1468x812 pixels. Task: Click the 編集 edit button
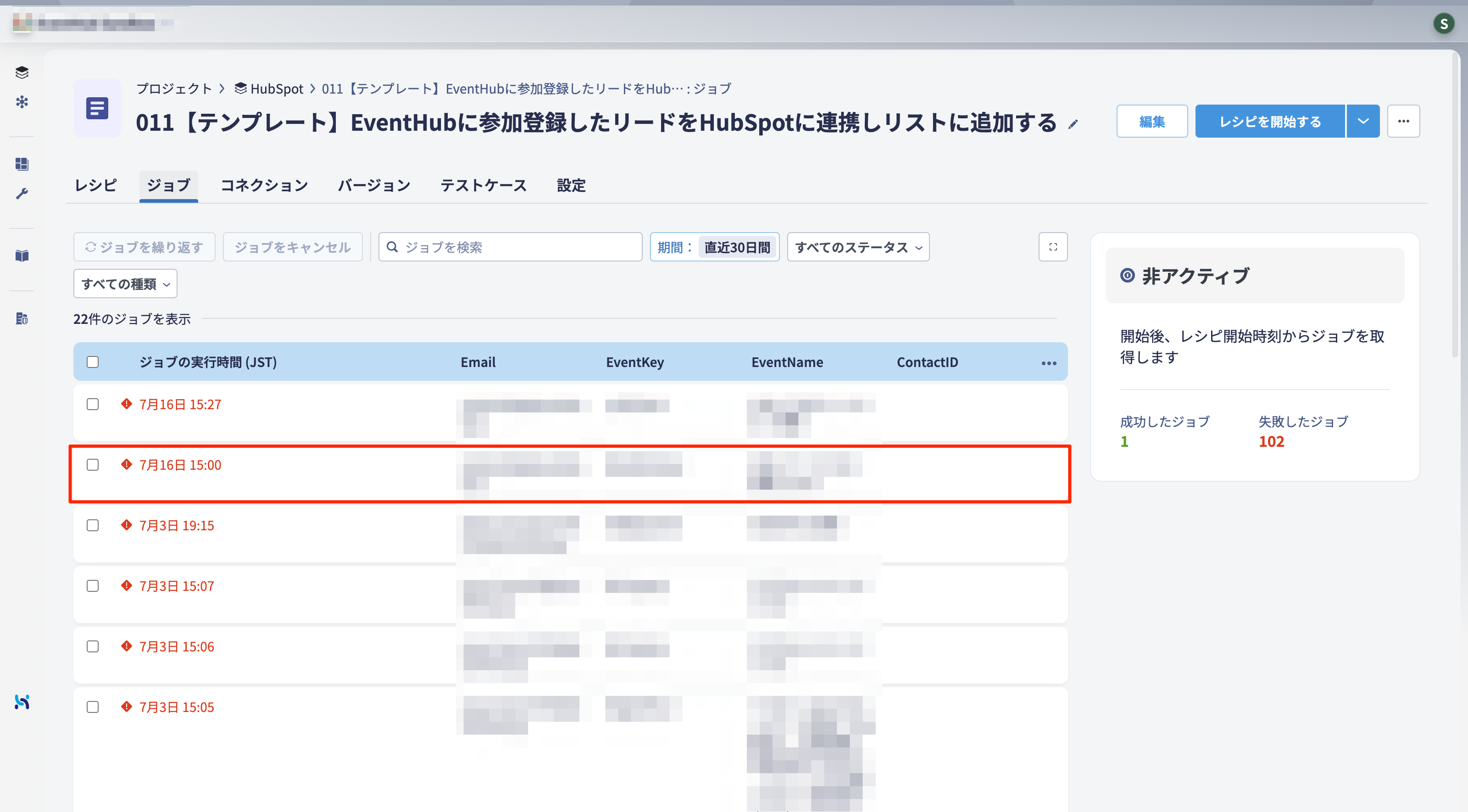tap(1152, 121)
